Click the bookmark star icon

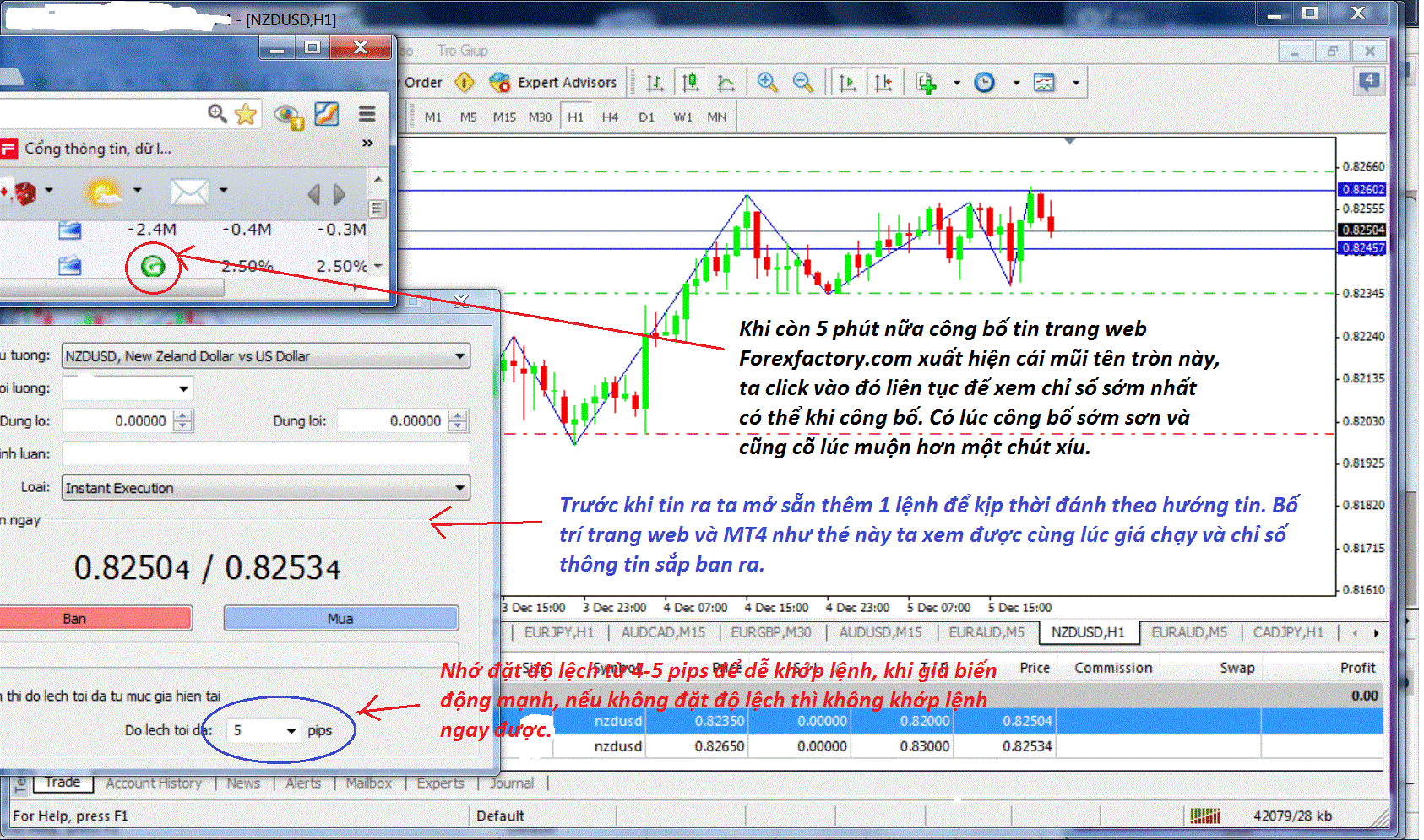tap(246, 113)
